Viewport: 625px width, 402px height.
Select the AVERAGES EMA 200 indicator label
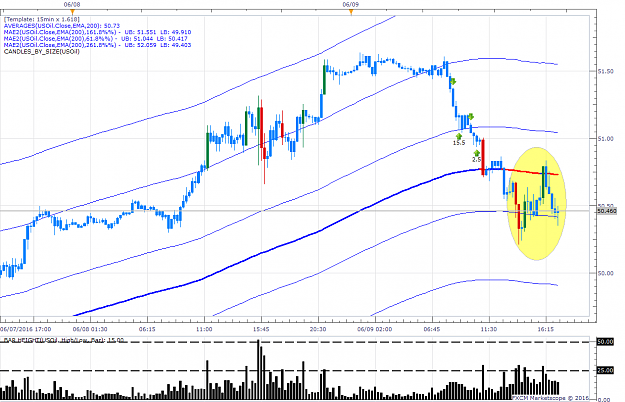(x=62, y=25)
